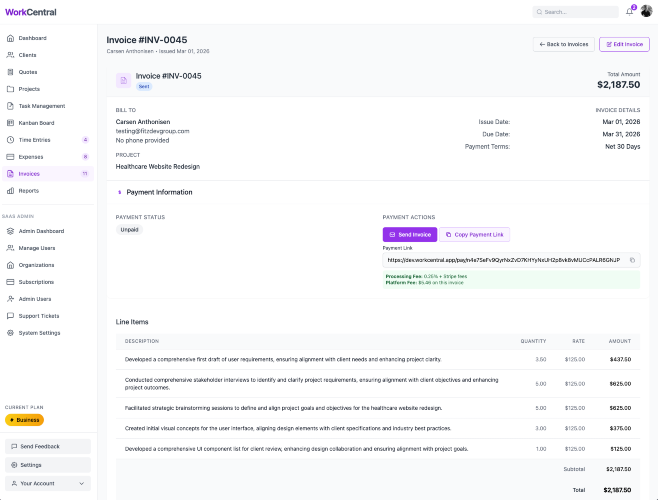The height and width of the screenshot is (500, 658).
Task: Collapse the Payment Information section
Action: click(120, 192)
